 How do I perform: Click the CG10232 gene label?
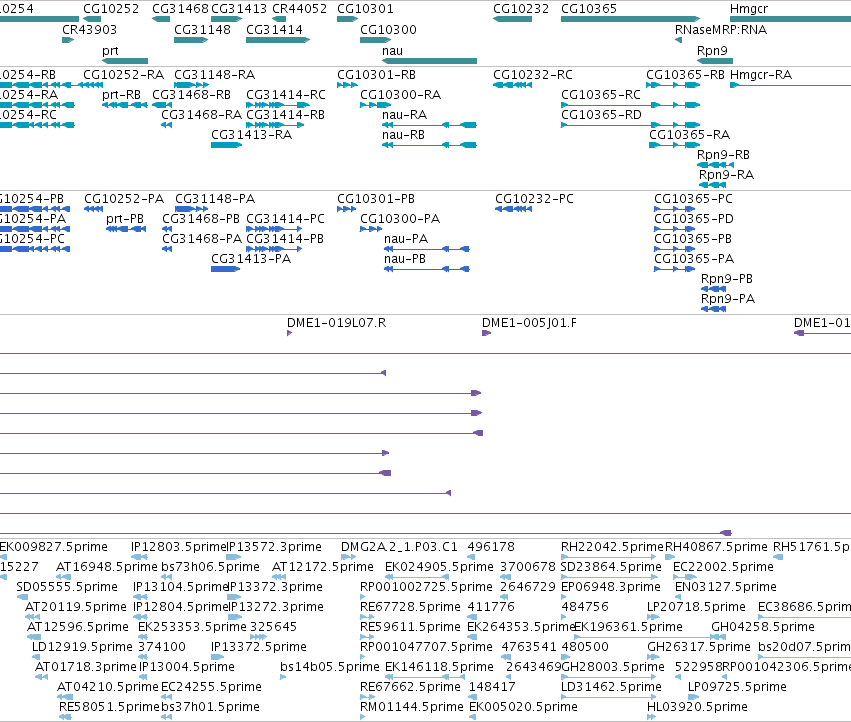pos(521,9)
